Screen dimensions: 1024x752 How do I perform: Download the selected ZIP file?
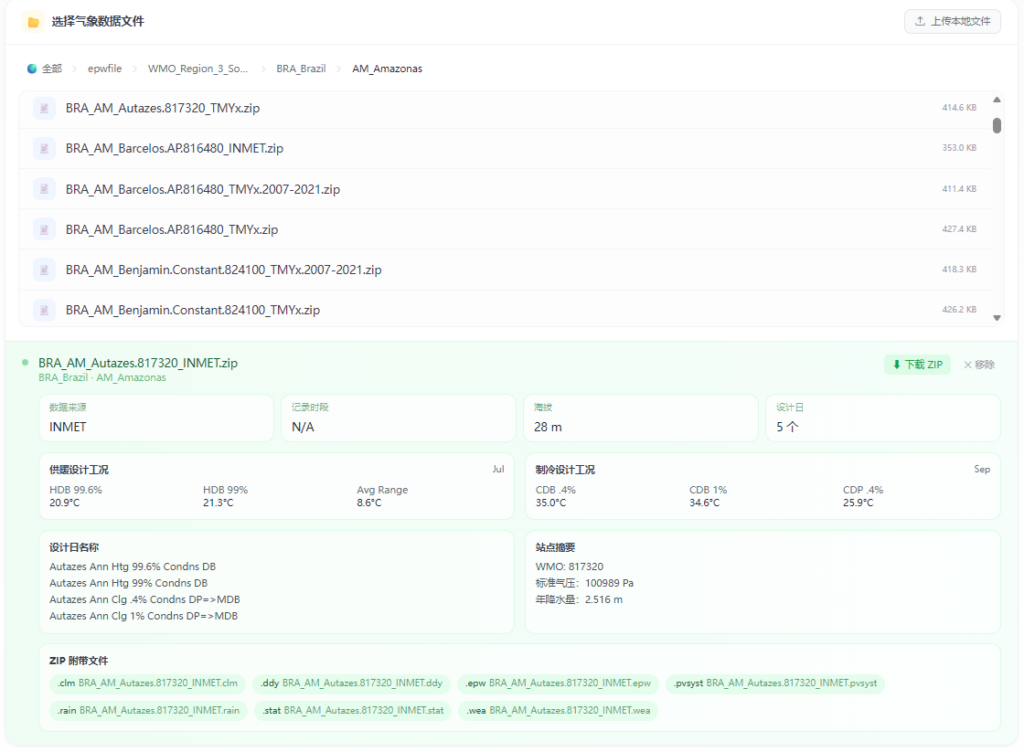point(917,365)
